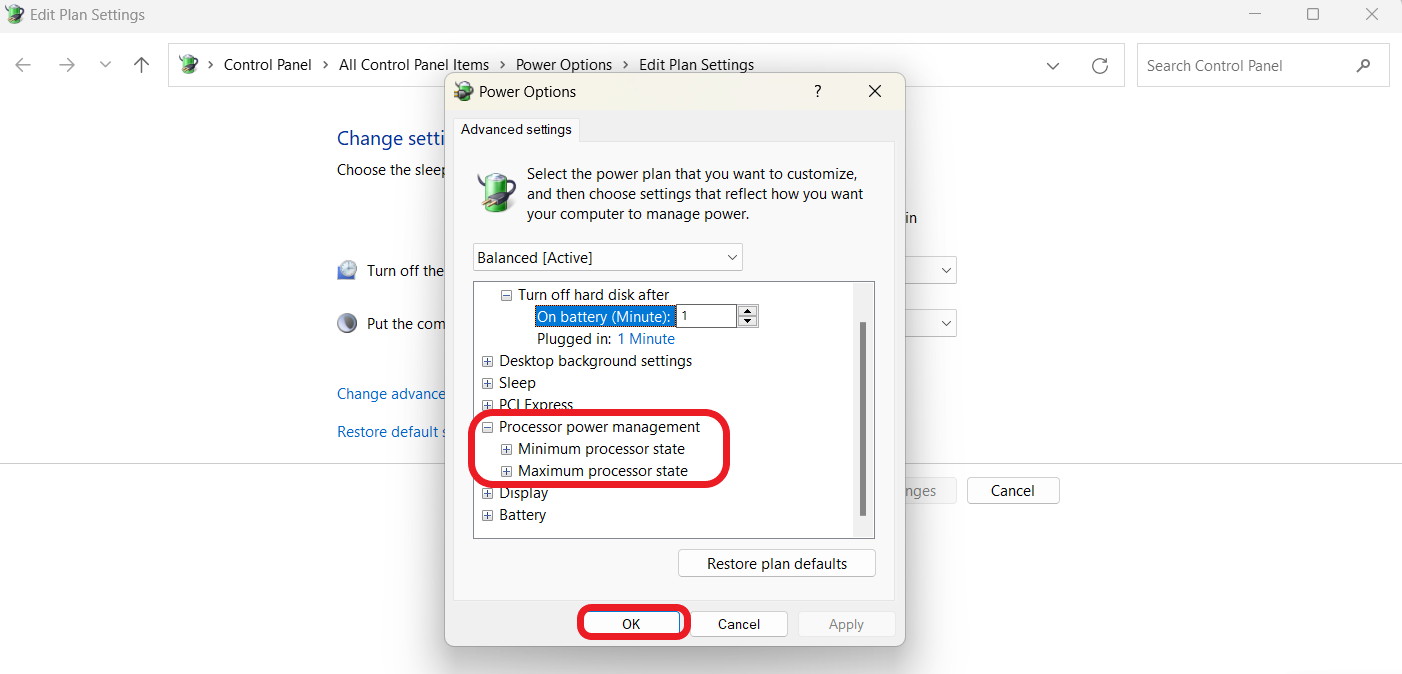Expand Maximum processor state
The width and height of the screenshot is (1402, 674).
tap(506, 471)
